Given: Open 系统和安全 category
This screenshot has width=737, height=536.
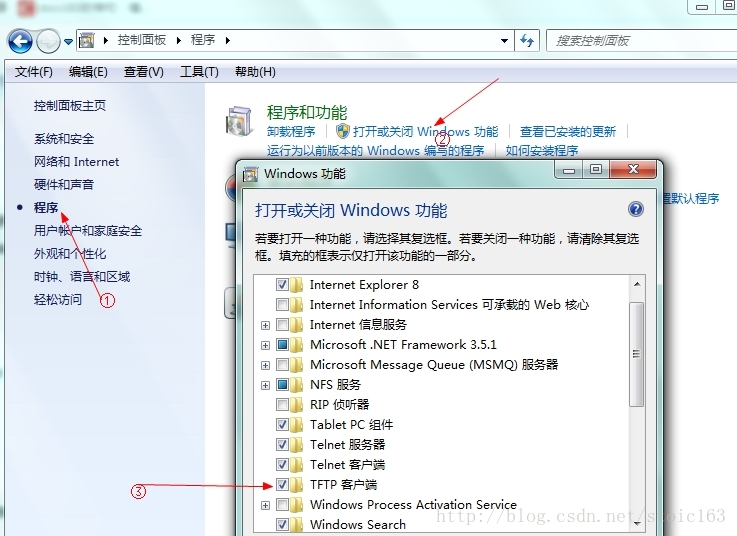Looking at the screenshot, I should point(64,139).
